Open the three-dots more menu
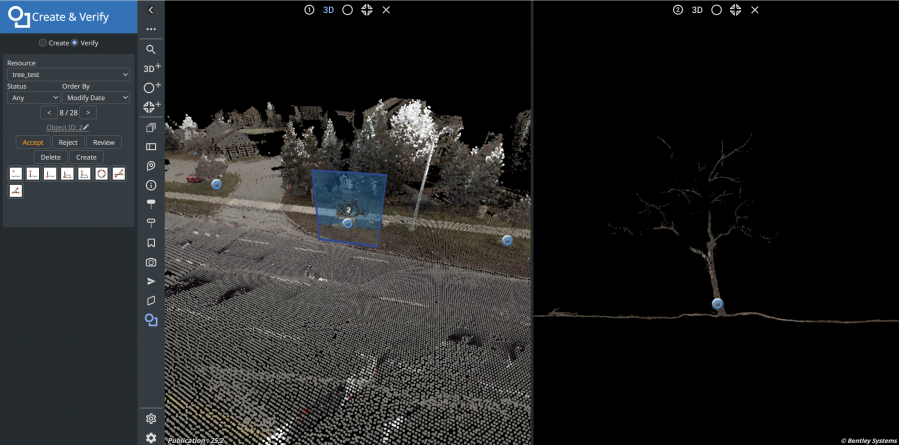Image resolution: width=899 pixels, height=445 pixels. tap(151, 29)
